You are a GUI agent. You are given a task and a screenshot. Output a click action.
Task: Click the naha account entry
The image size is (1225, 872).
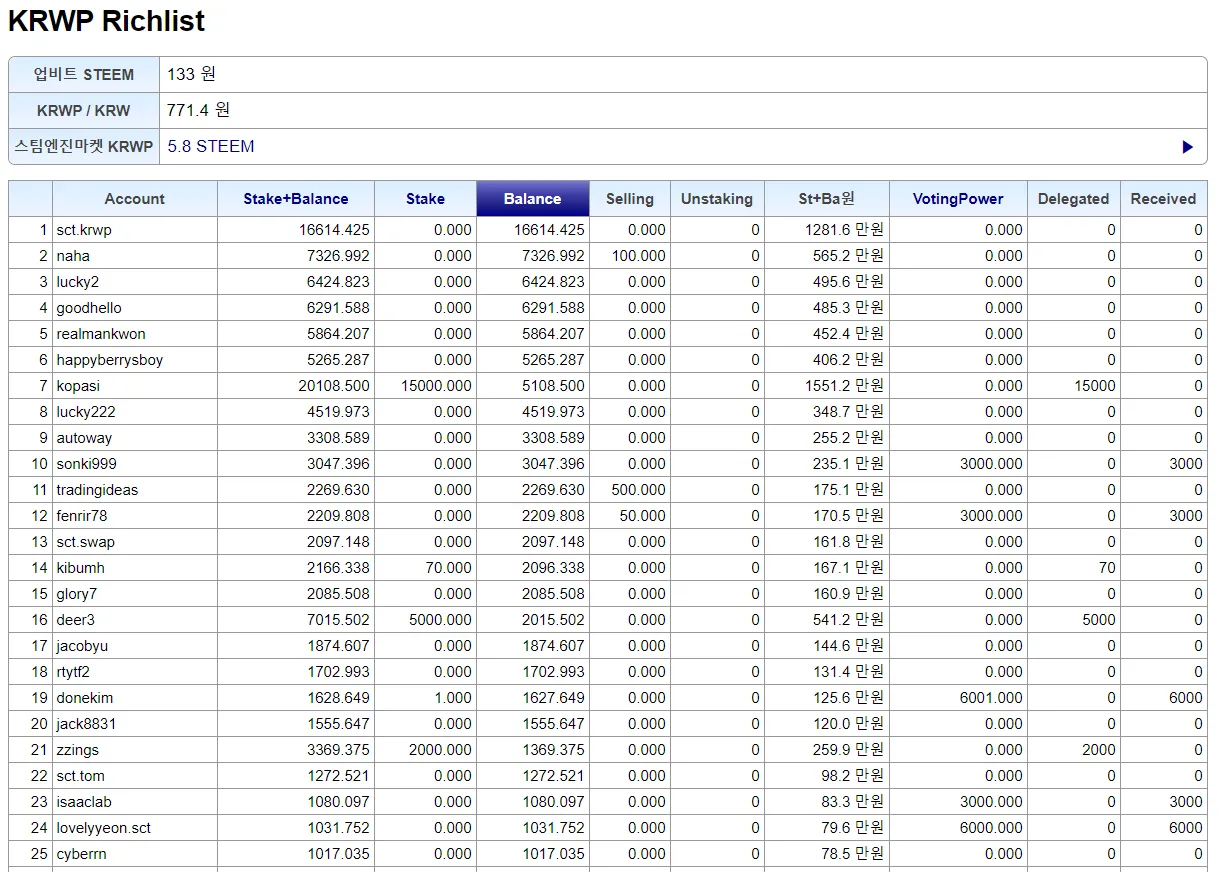[73, 256]
